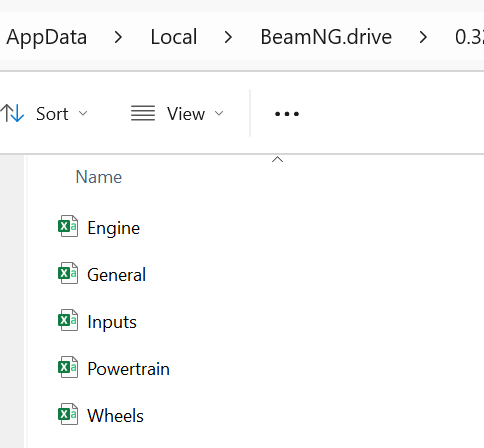
Task: Select the Wheels file name
Action: pos(115,416)
